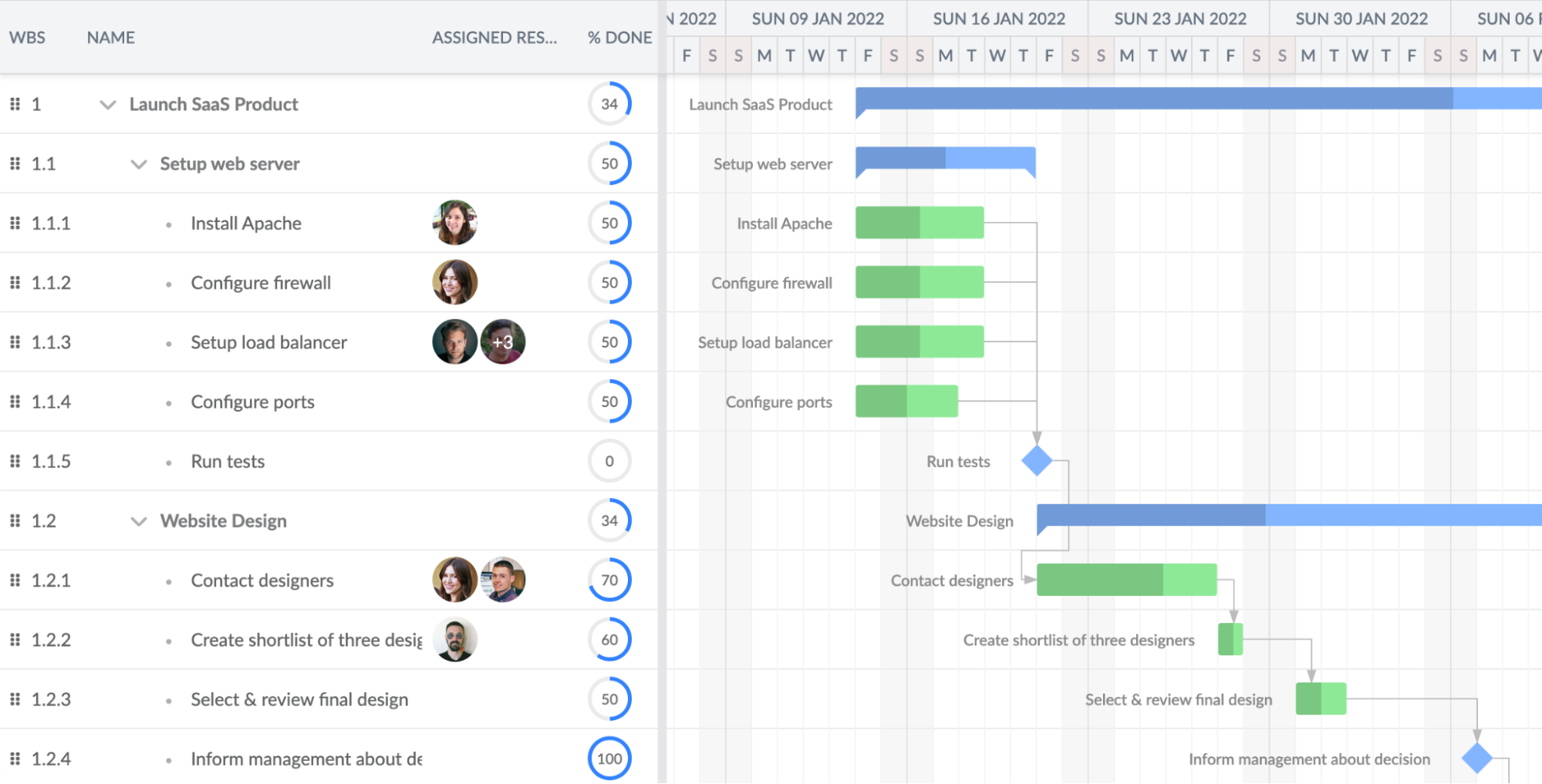Grab the drag handle beside Launch SaaS Product
The height and width of the screenshot is (784, 1542).
pos(15,104)
